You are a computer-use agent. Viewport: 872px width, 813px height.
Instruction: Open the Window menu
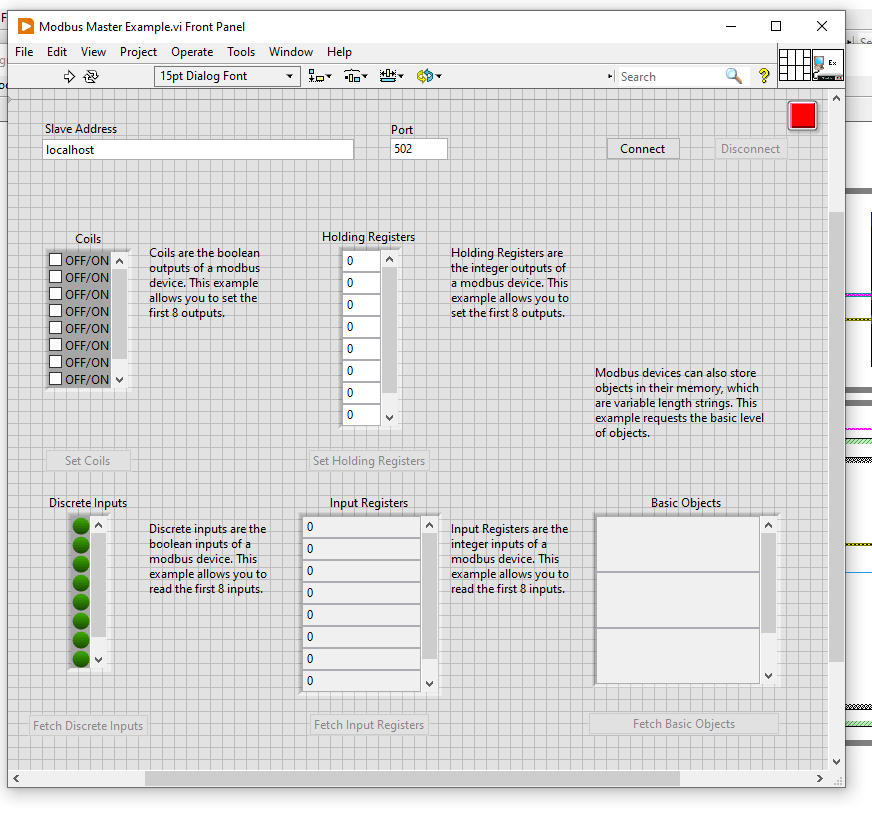291,52
